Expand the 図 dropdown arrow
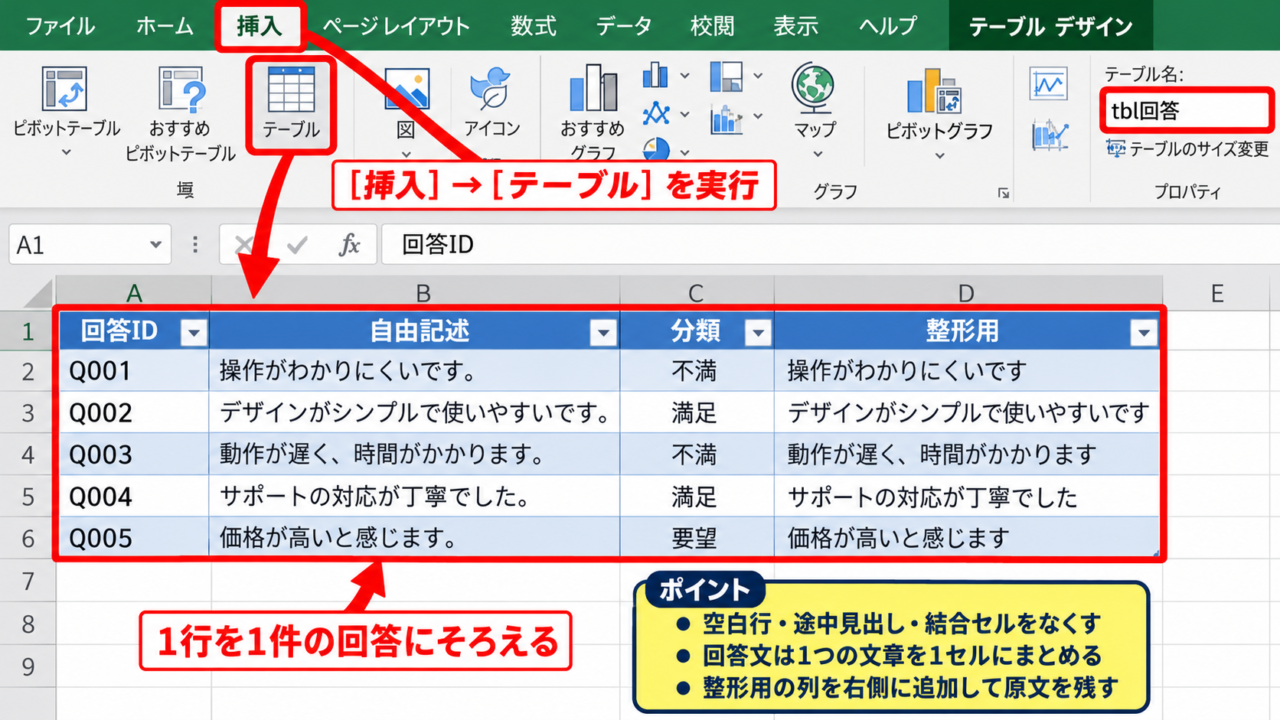The image size is (1280, 720). pyautogui.click(x=406, y=153)
